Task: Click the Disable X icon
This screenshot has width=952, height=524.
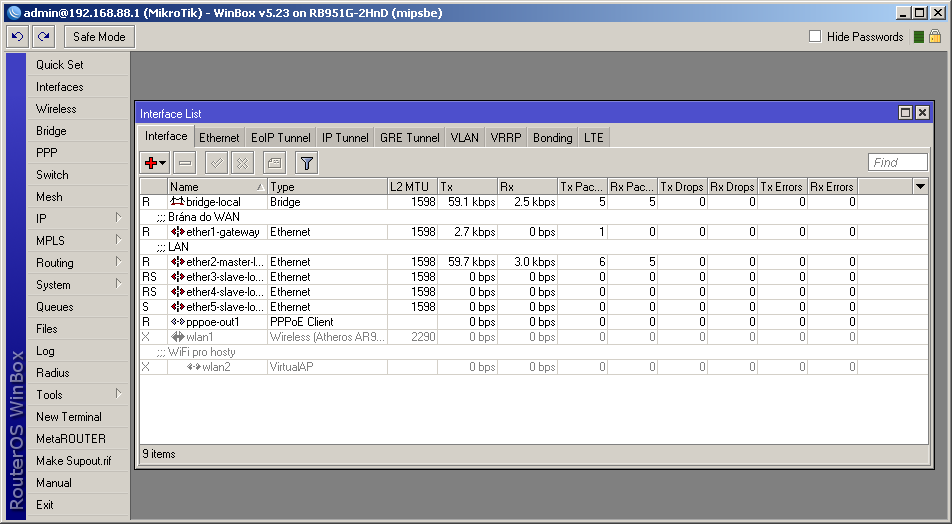Action: (243, 162)
